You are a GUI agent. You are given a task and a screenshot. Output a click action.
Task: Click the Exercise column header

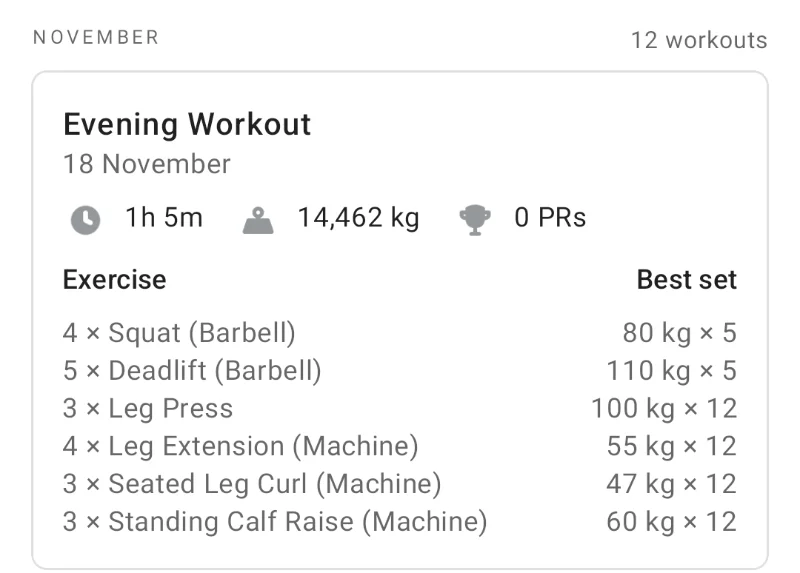(114, 280)
